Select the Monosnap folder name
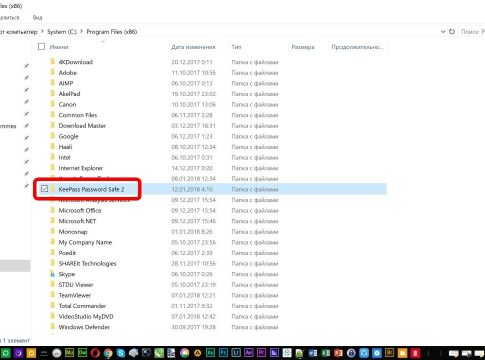Screen dimensions: 485x360 click(73, 232)
